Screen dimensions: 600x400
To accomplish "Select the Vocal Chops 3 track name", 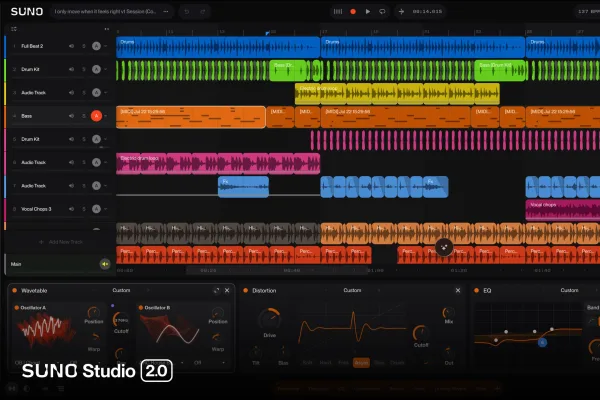I will (x=36, y=209).
